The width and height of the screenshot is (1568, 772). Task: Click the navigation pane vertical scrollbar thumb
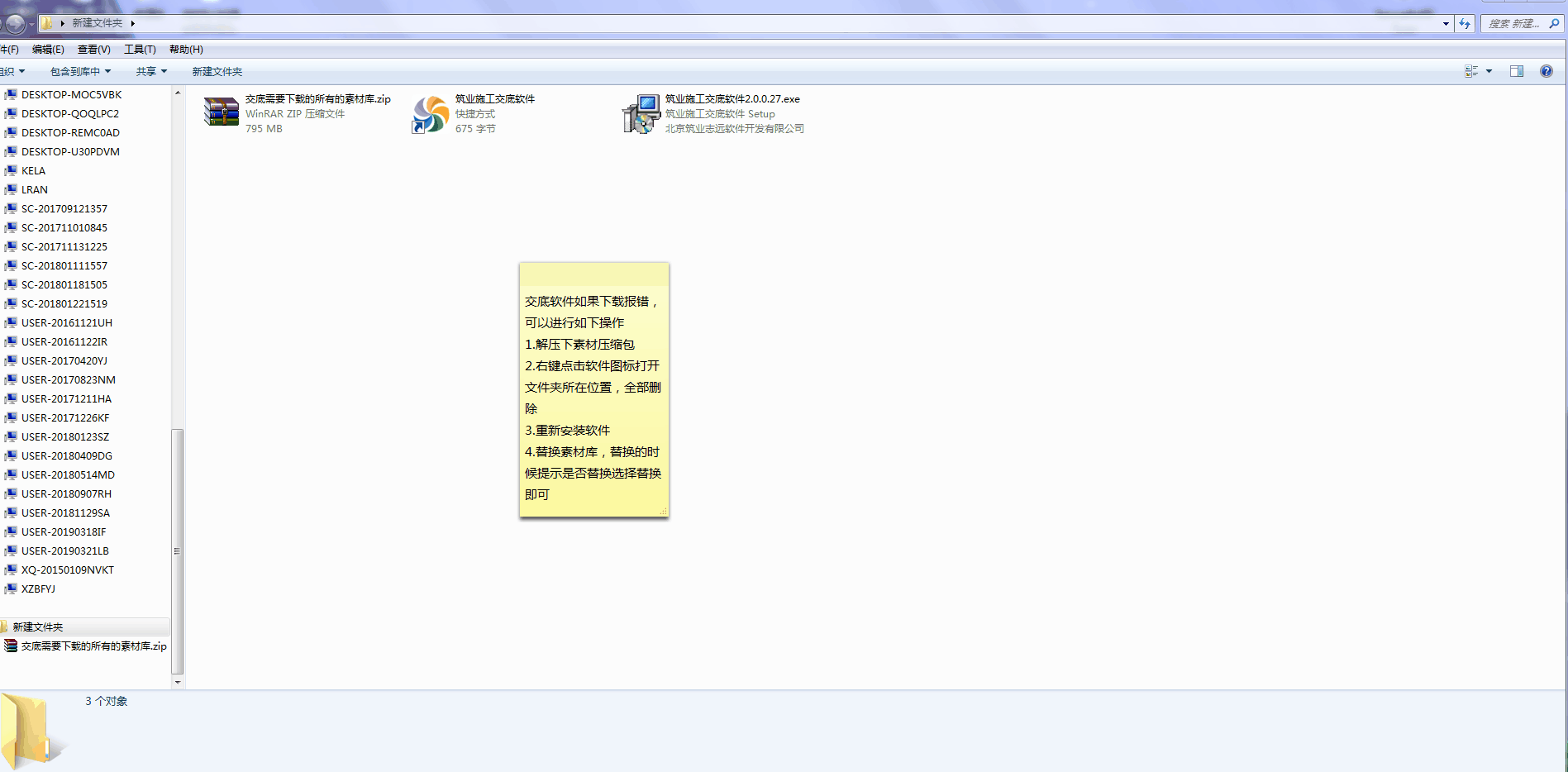point(177,550)
